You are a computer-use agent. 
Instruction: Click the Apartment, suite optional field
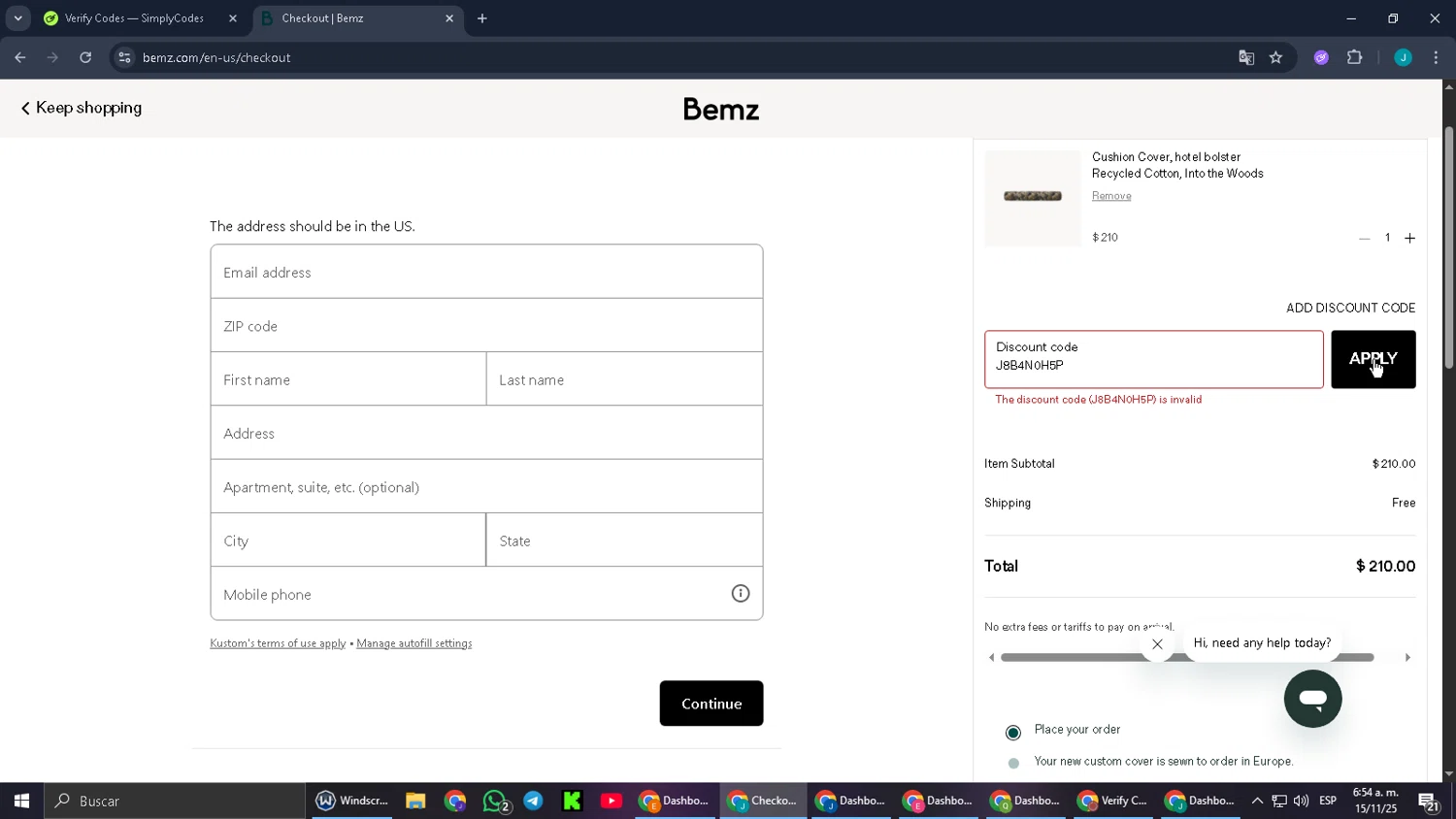pyautogui.click(x=486, y=486)
